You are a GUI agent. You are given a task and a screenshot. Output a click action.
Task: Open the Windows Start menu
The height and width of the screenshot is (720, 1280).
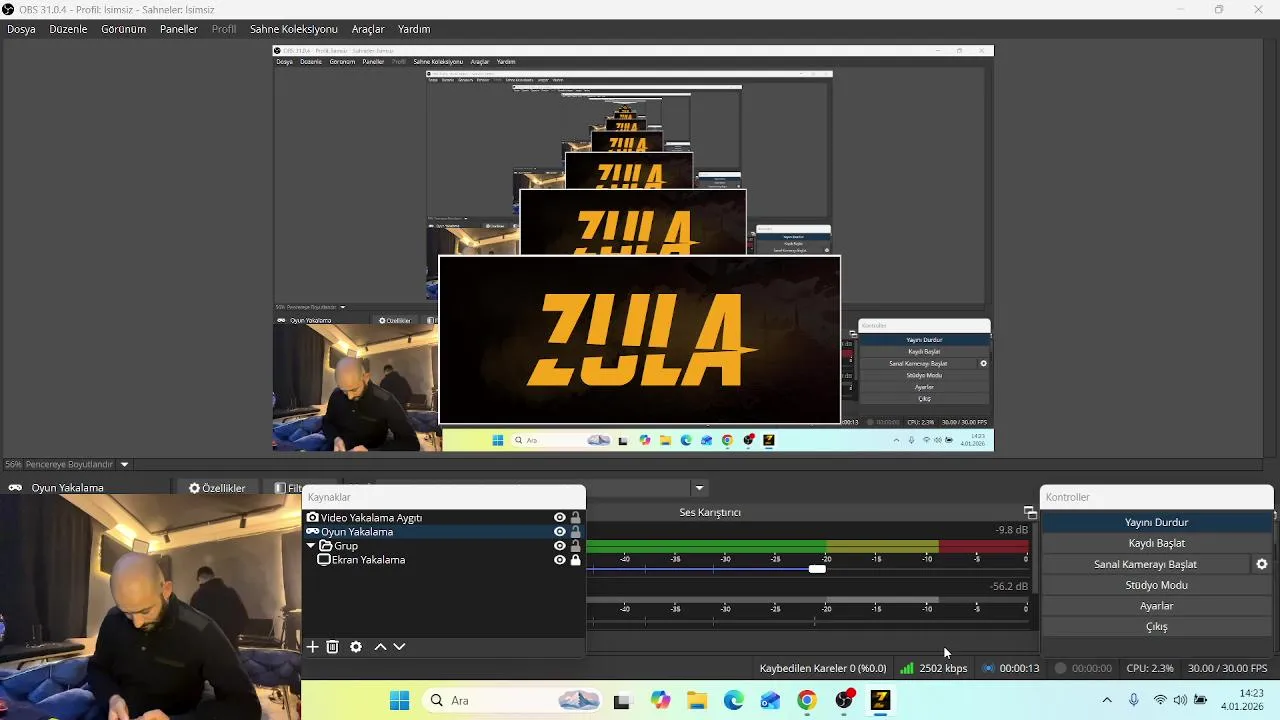coord(399,700)
